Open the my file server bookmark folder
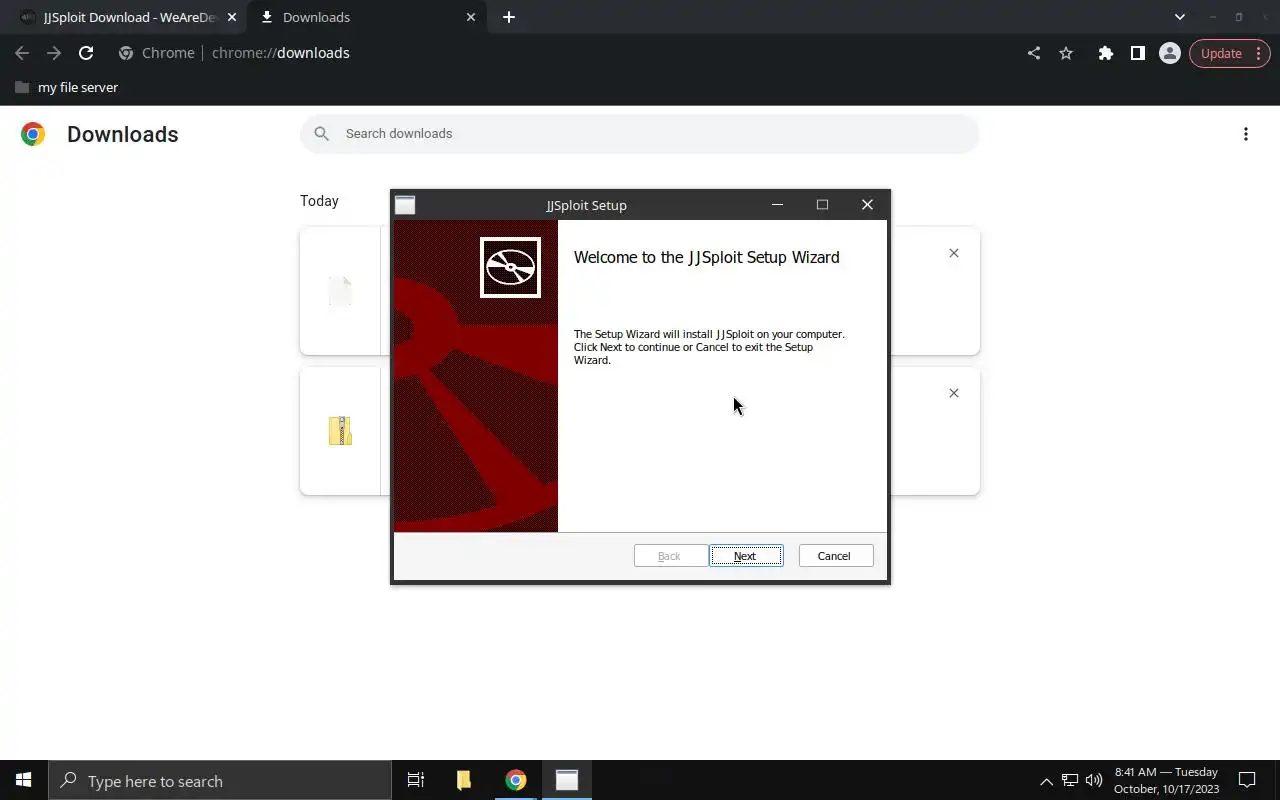 pyautogui.click(x=67, y=87)
